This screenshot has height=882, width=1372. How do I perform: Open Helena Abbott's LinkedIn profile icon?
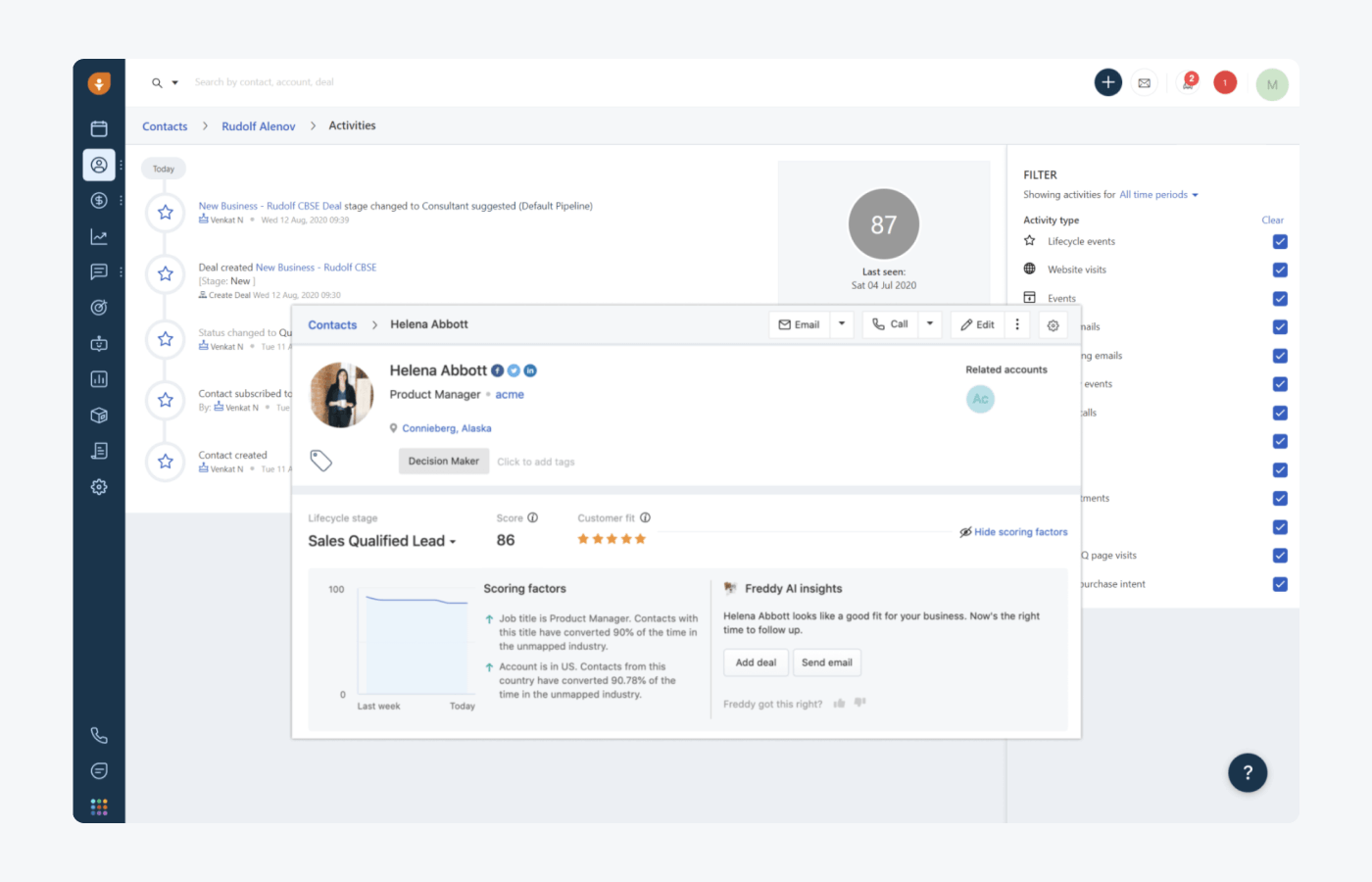pyautogui.click(x=530, y=370)
